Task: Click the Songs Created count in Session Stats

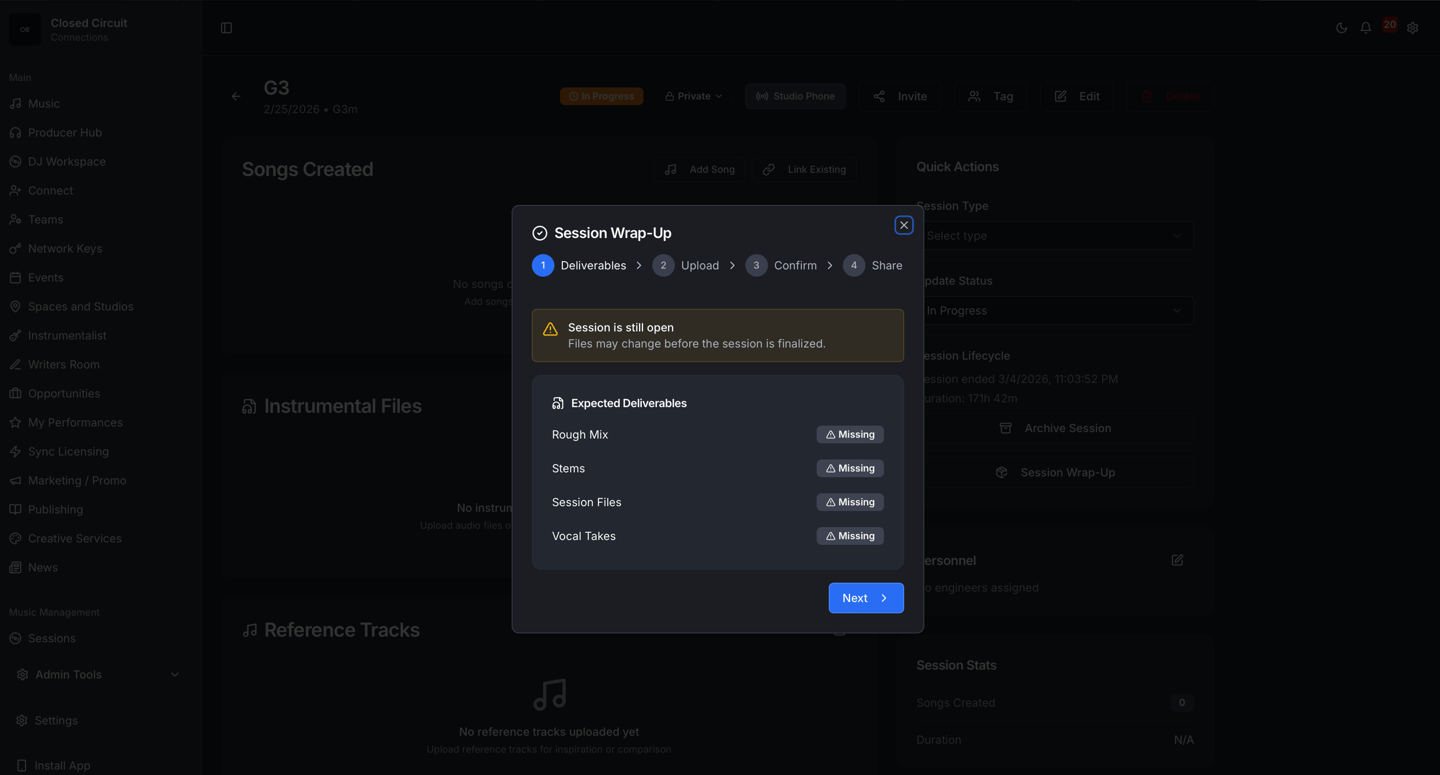Action: (x=1181, y=703)
